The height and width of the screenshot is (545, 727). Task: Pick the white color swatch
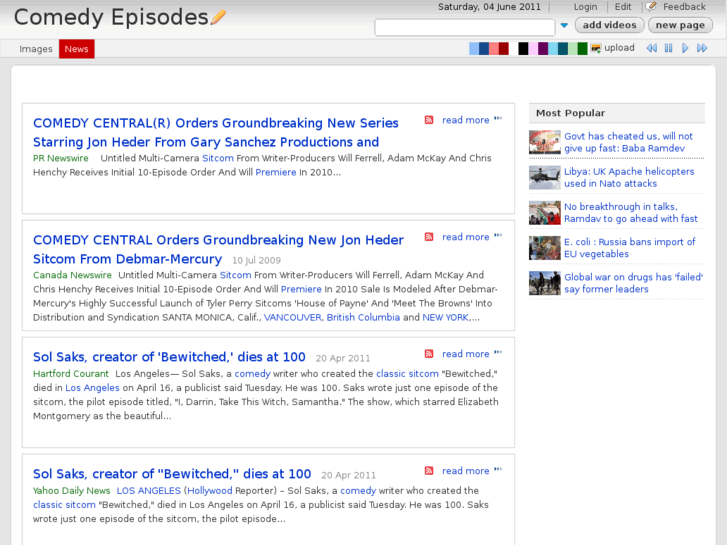point(514,48)
